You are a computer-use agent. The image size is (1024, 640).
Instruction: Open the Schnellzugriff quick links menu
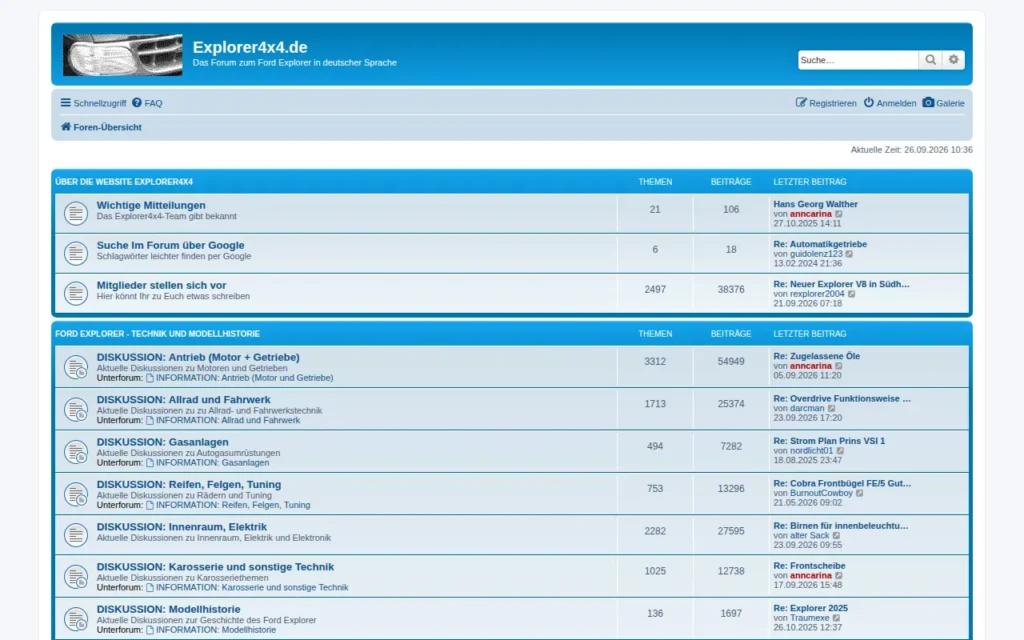(x=93, y=103)
